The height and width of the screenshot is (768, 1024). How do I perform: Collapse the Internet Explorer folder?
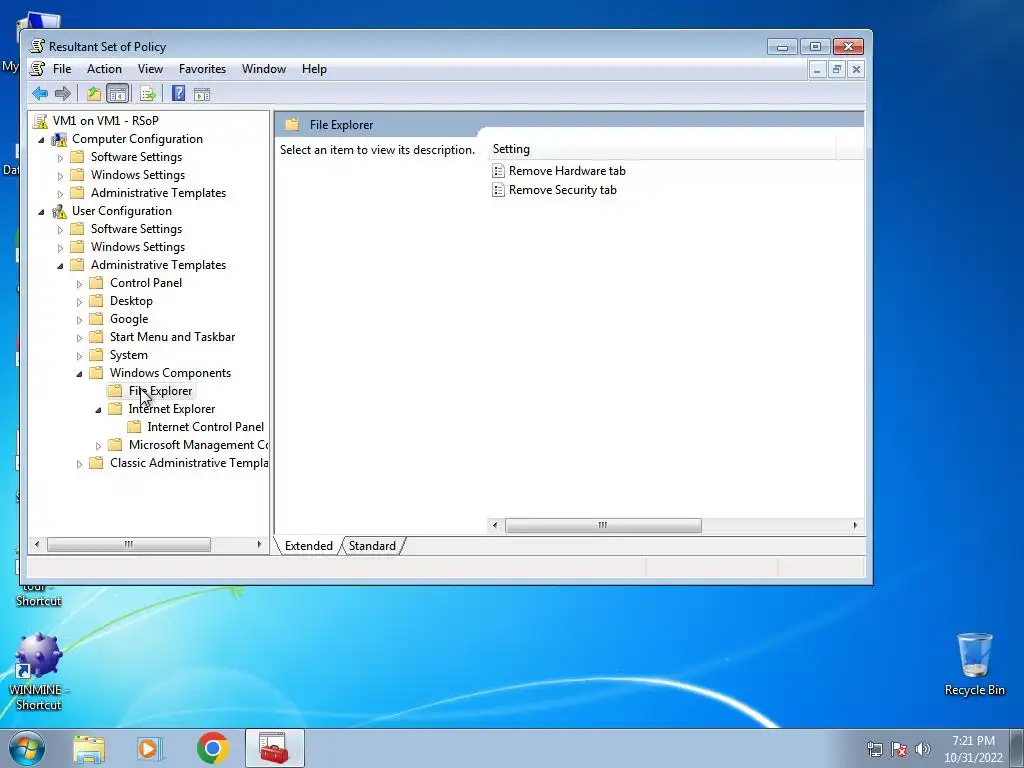click(x=99, y=409)
